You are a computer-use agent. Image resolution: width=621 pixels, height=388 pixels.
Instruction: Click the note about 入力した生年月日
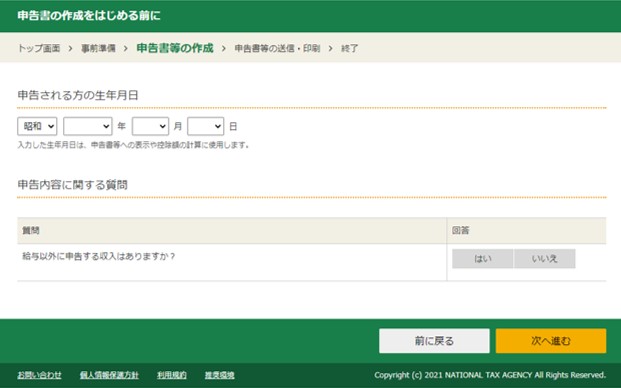(x=133, y=145)
